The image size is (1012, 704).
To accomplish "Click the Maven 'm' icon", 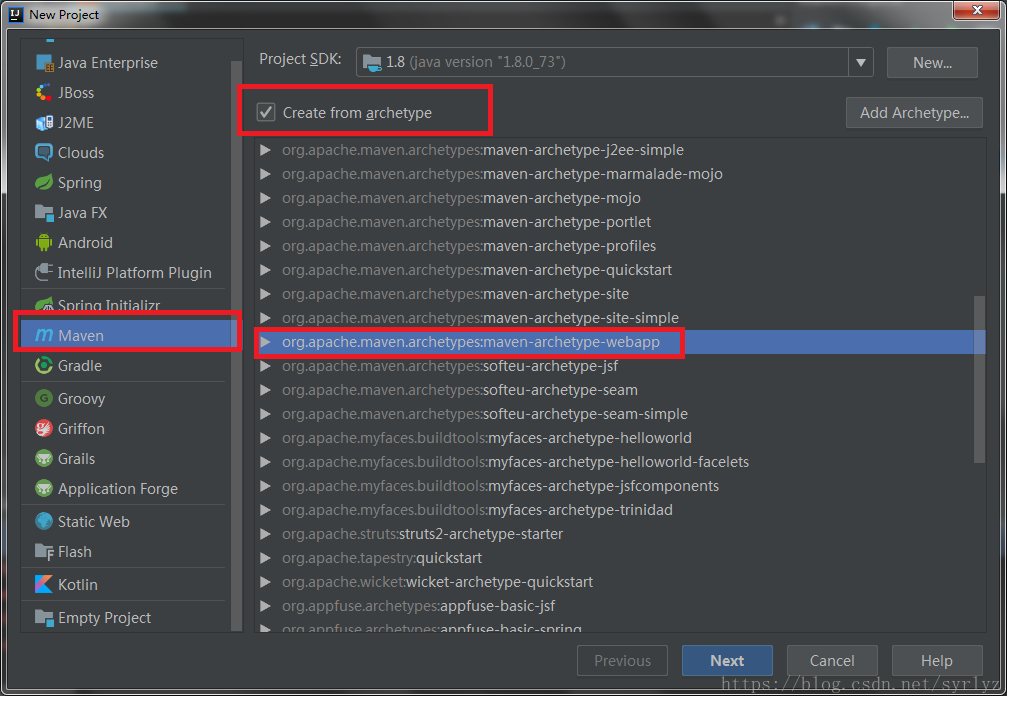I will pos(44,336).
